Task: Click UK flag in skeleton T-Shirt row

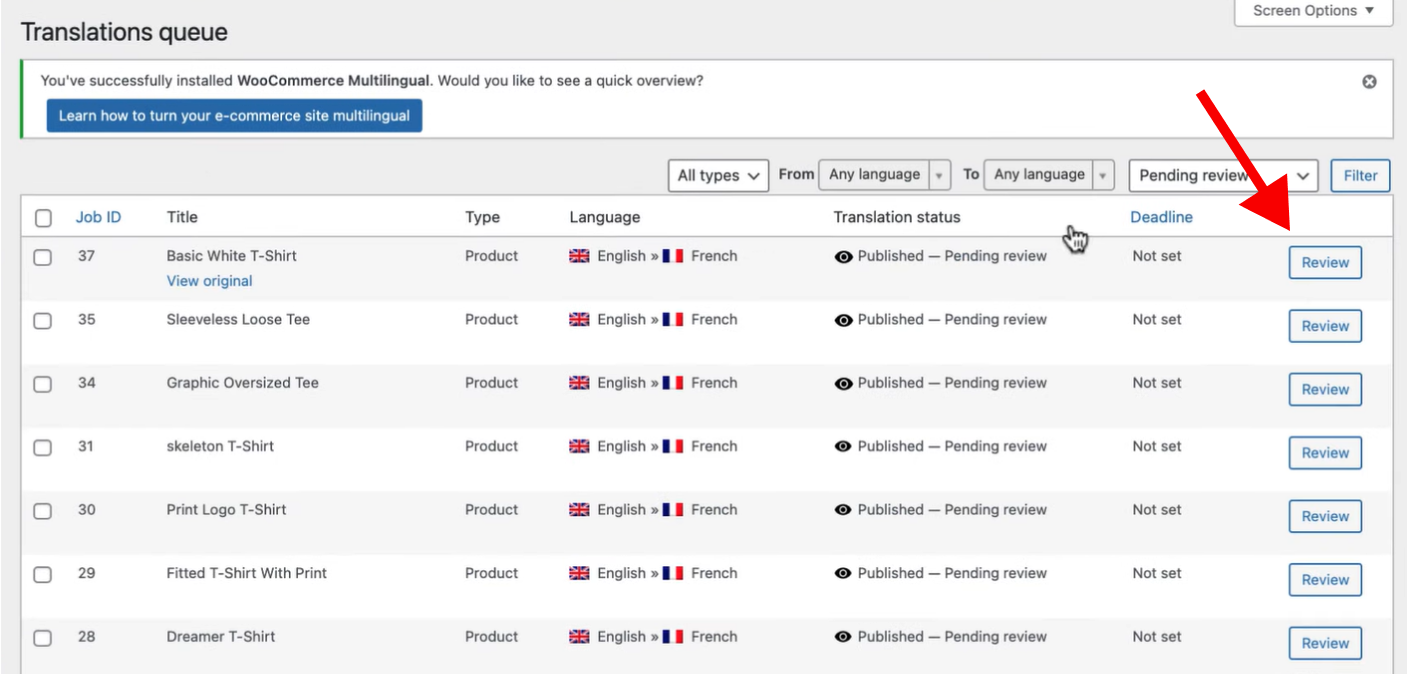Action: (x=580, y=446)
